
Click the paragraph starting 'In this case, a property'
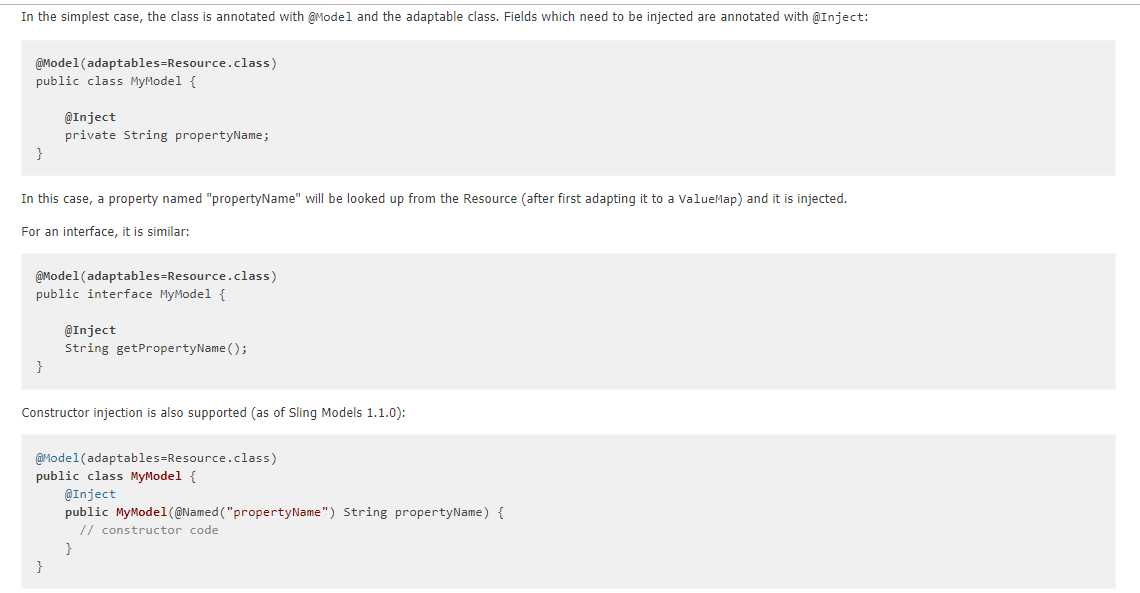click(434, 199)
